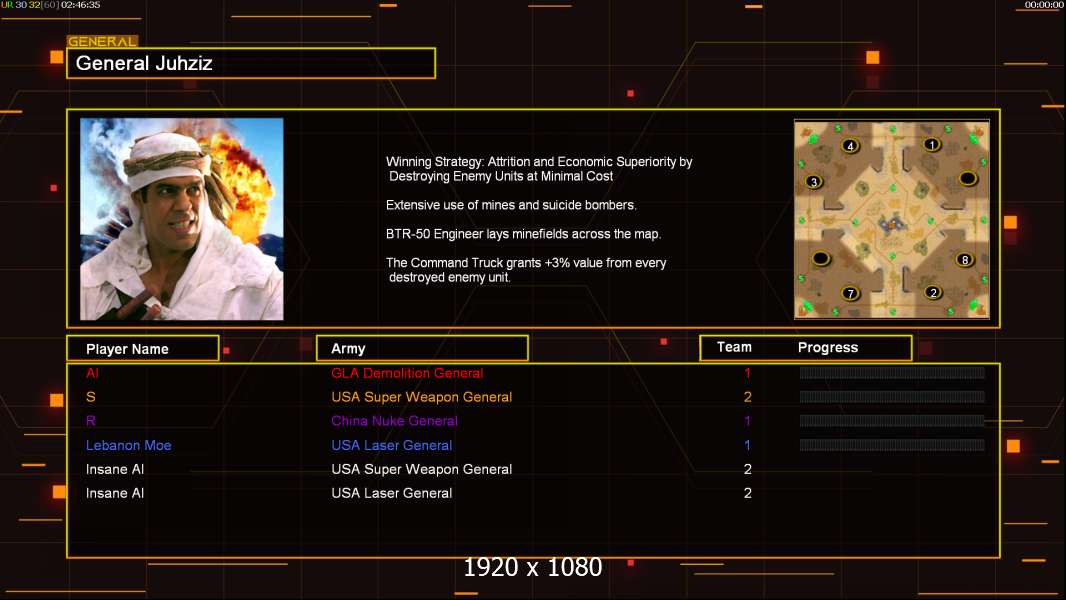This screenshot has width=1066, height=600.
Task: Click start position marker 8 on minimap
Action: (965, 260)
